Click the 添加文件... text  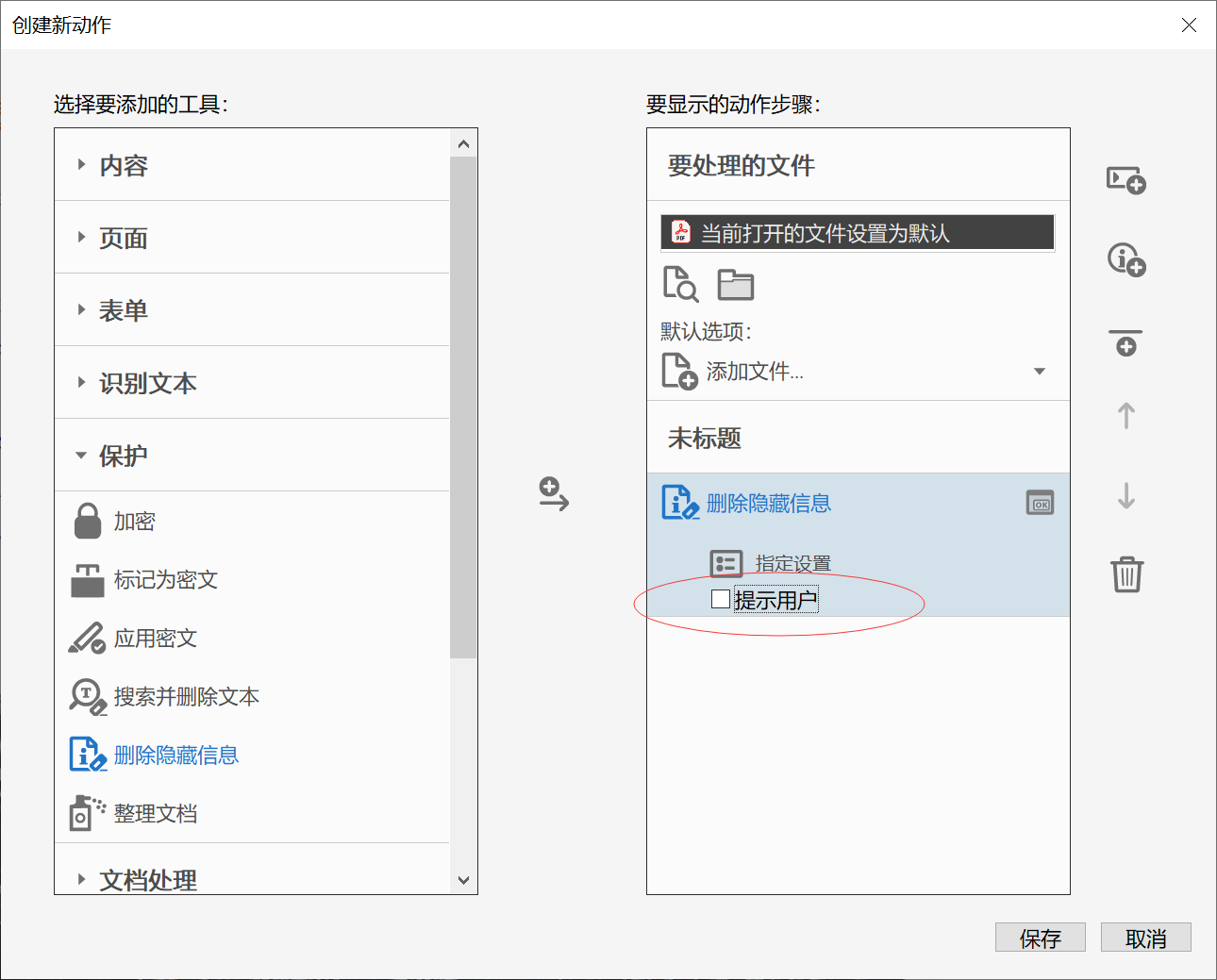[755, 372]
